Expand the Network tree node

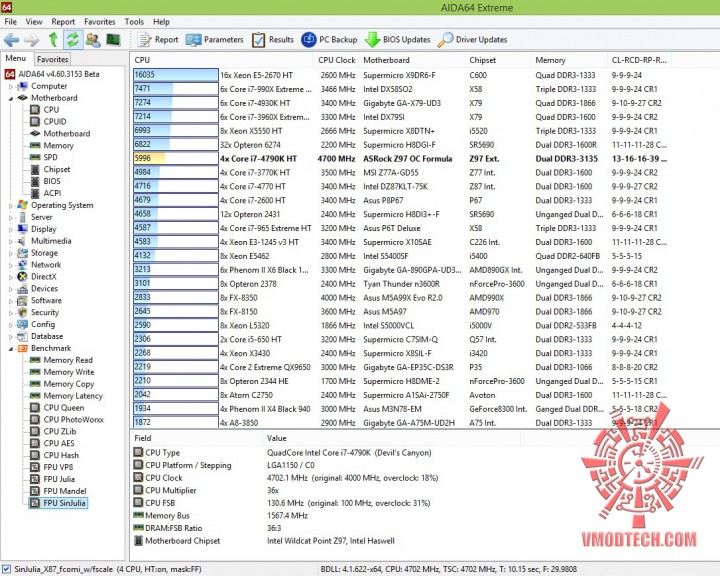11,265
